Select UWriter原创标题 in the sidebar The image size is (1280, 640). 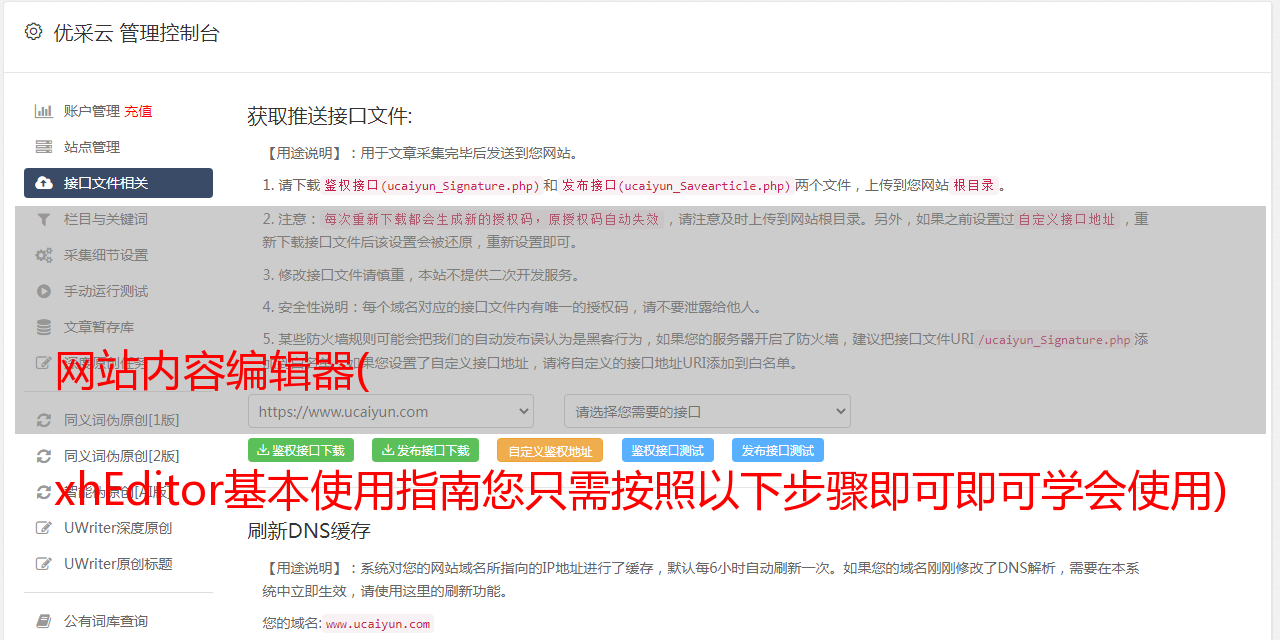[x=118, y=564]
